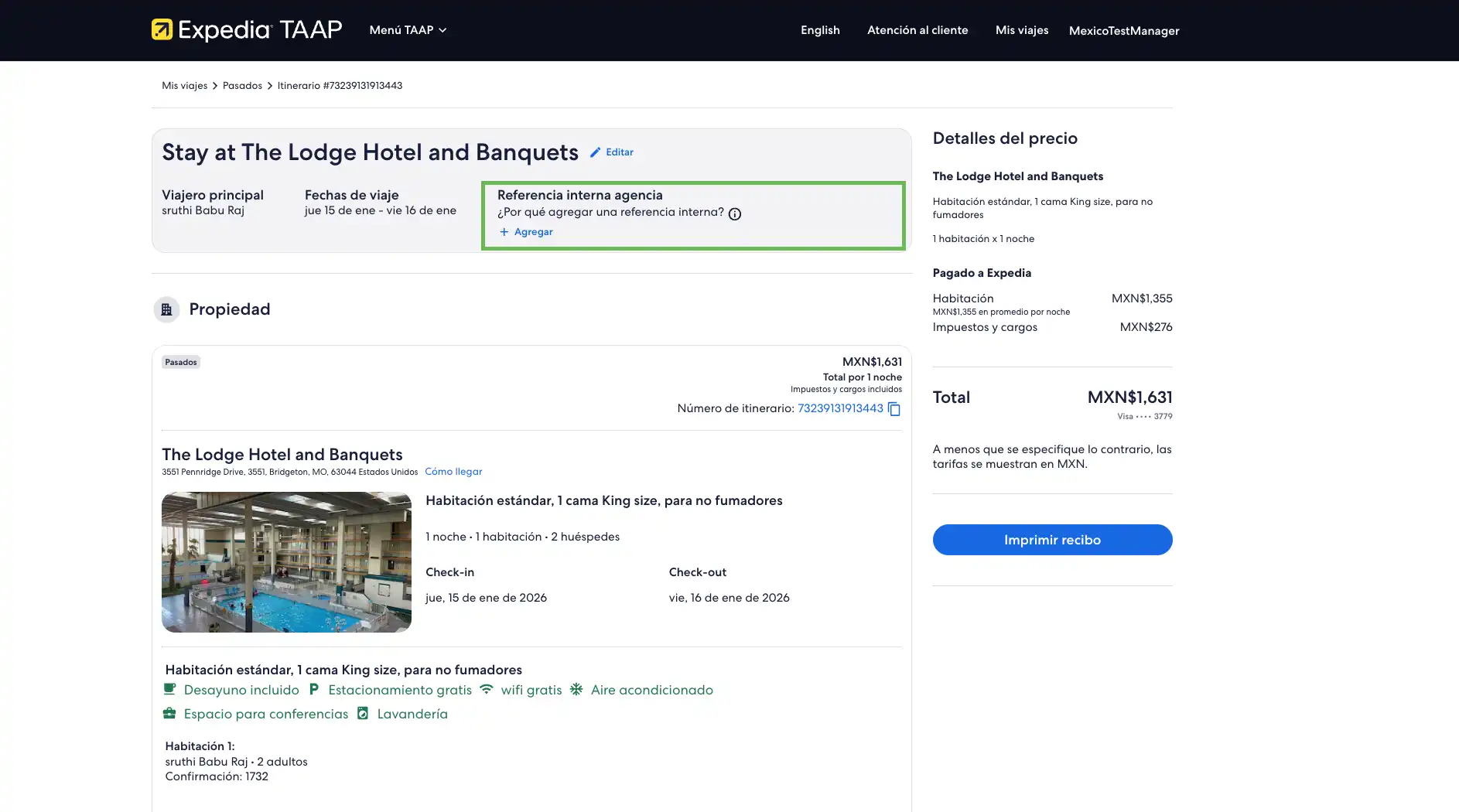
Task: Select the Itinerario #73239131913443 breadcrumb
Action: 340,86
